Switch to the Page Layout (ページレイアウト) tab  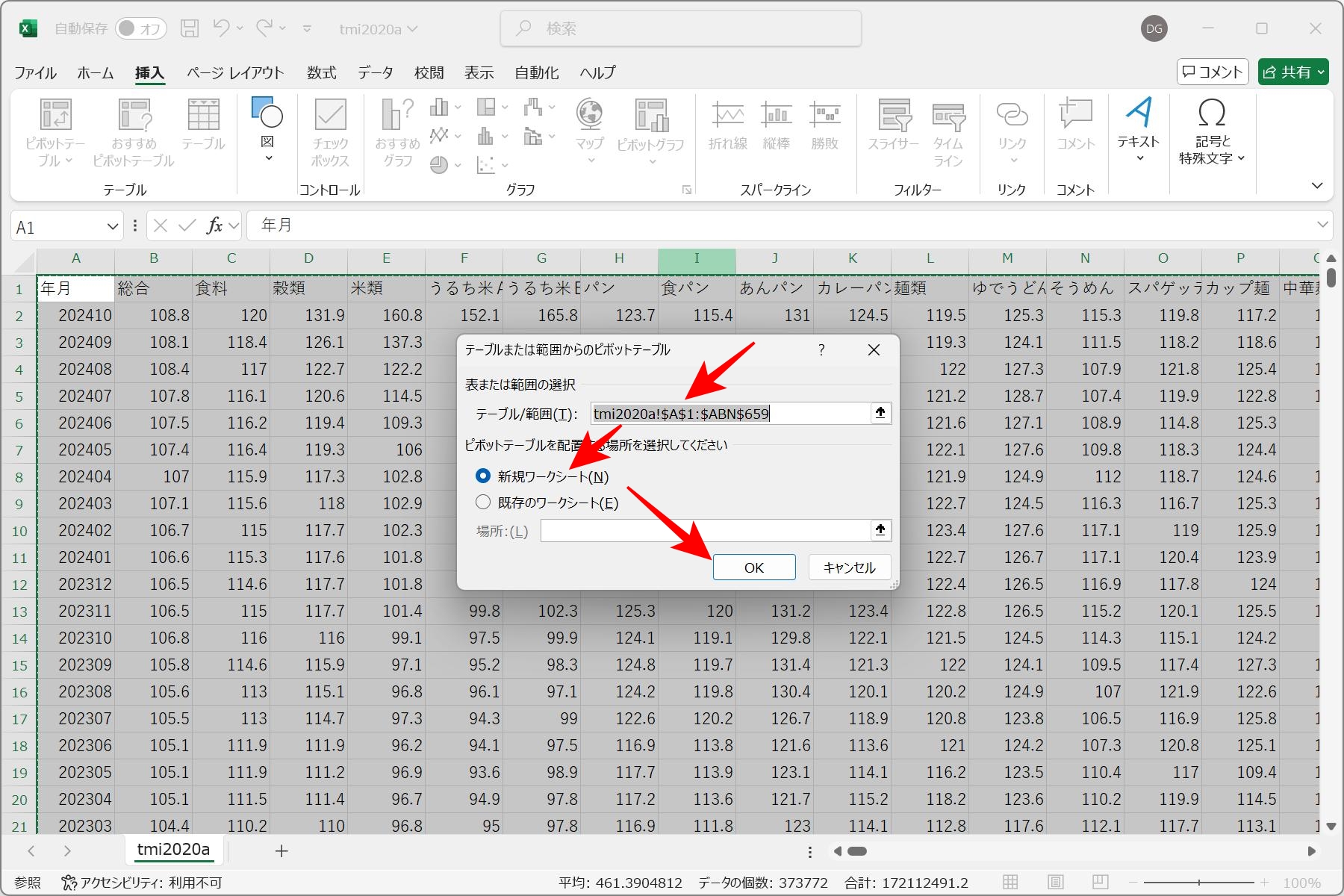pyautogui.click(x=235, y=72)
